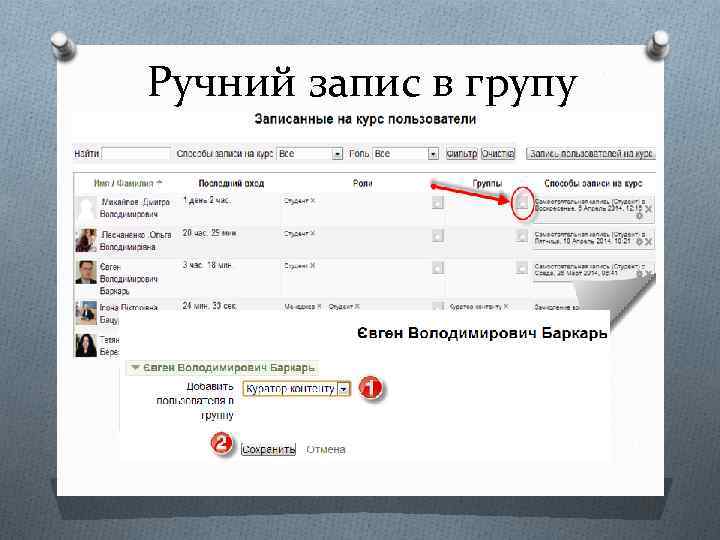Edit enrolment gear for Михайлов Дмитро
Image resolution: width=720 pixels, height=540 pixels.
639,215
